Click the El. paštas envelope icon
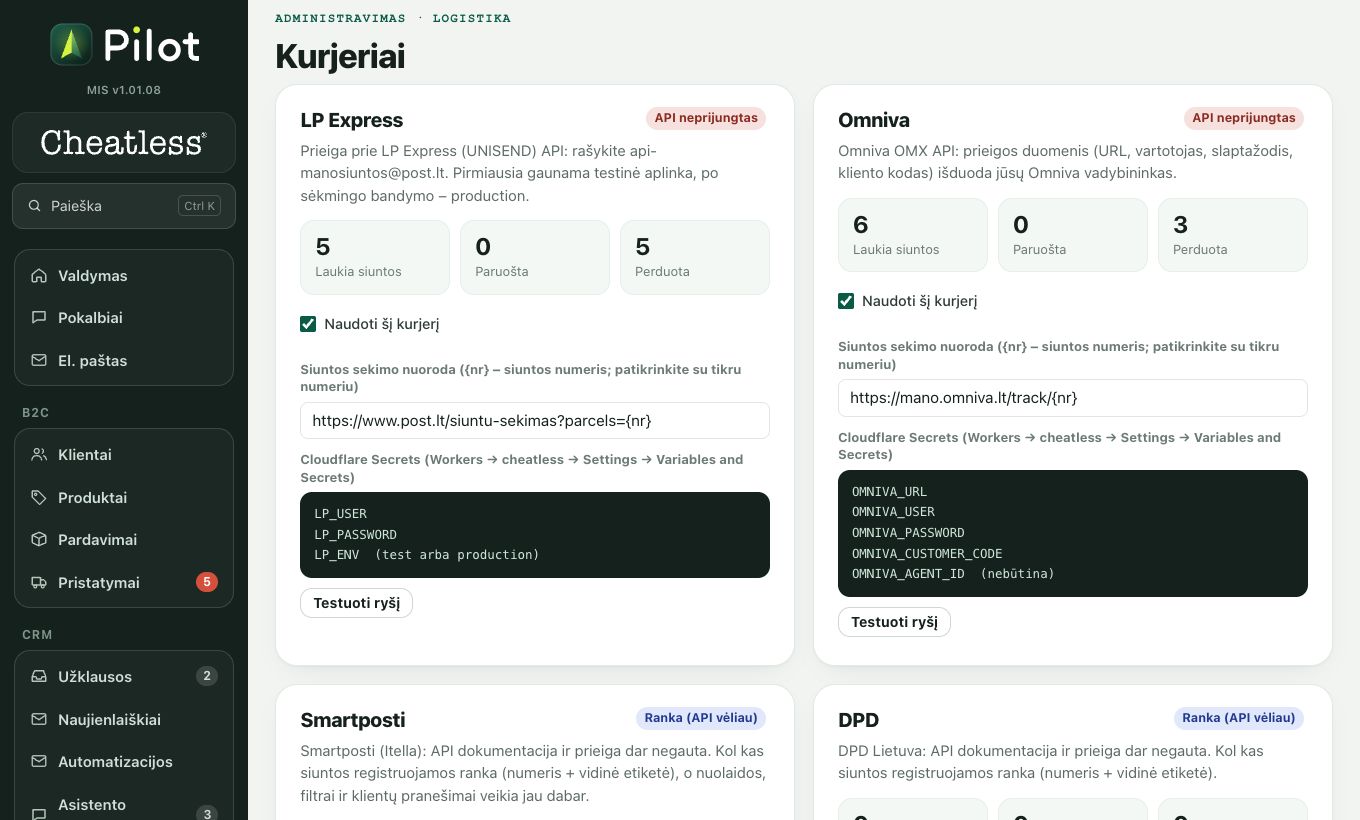 tap(39, 361)
